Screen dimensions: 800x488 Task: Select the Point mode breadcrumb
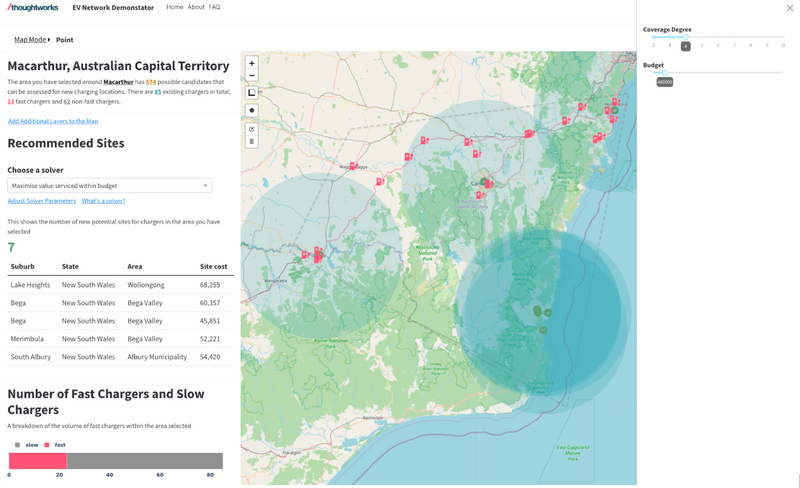[65, 40]
